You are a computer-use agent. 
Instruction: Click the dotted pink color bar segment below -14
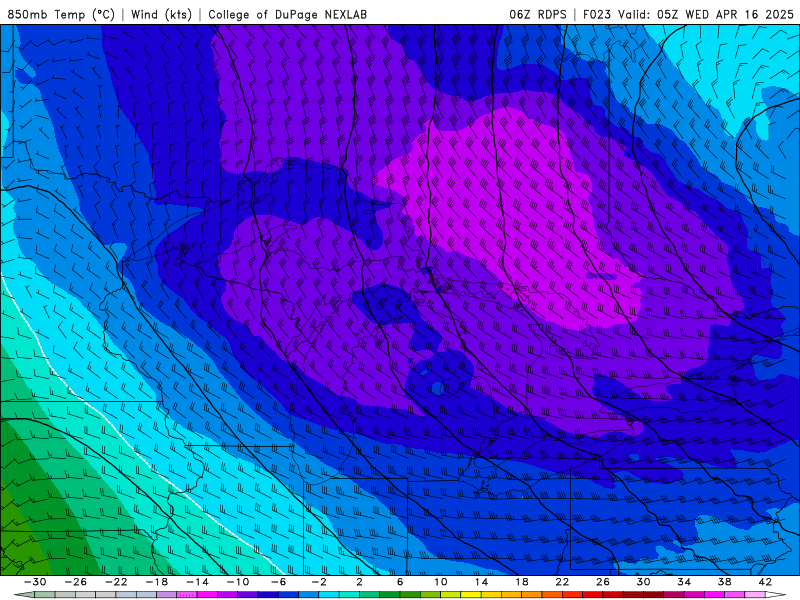click(x=187, y=595)
